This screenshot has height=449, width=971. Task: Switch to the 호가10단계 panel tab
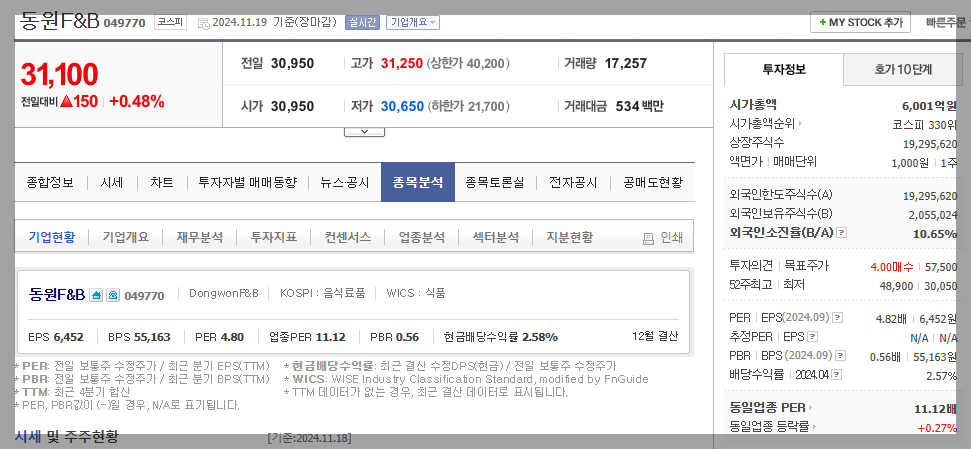pos(903,69)
